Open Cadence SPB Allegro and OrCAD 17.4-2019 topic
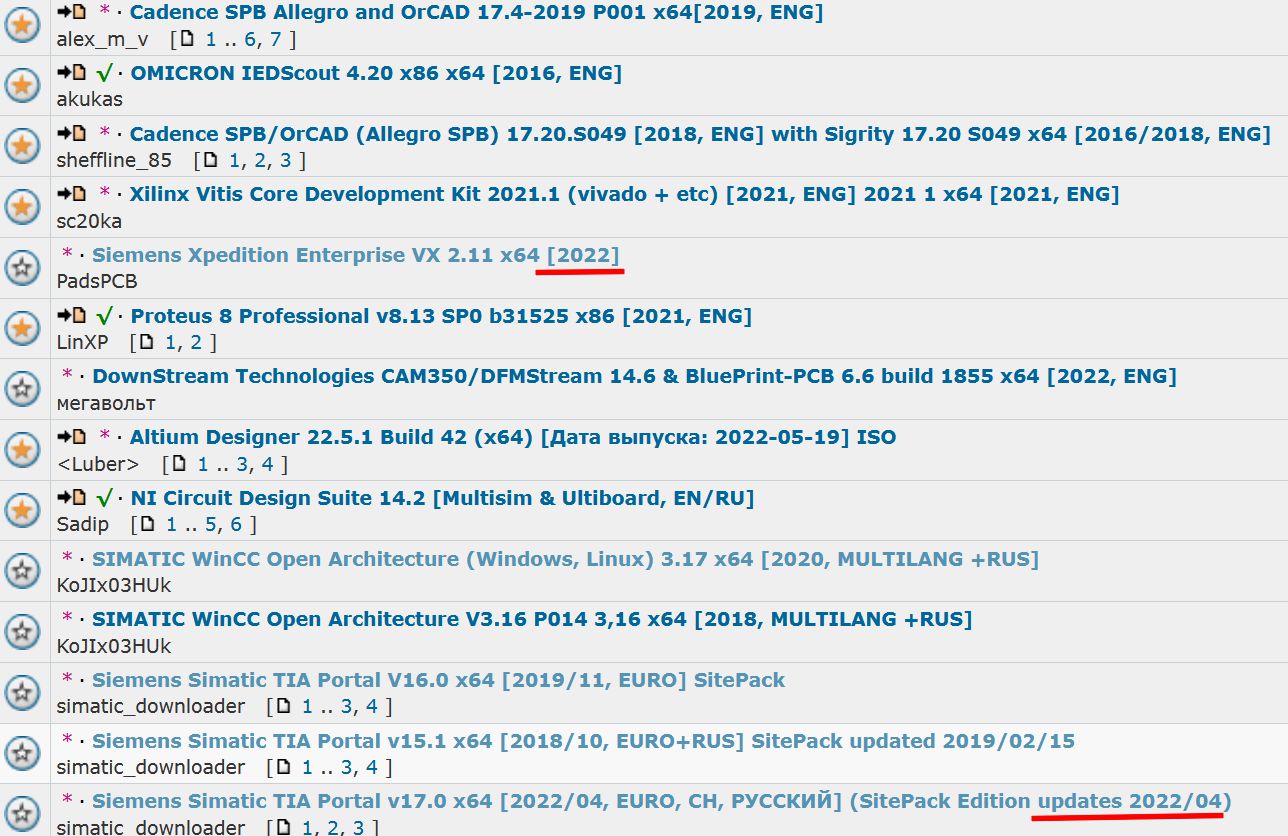Viewport: 1288px width, 836px height. 476,13
